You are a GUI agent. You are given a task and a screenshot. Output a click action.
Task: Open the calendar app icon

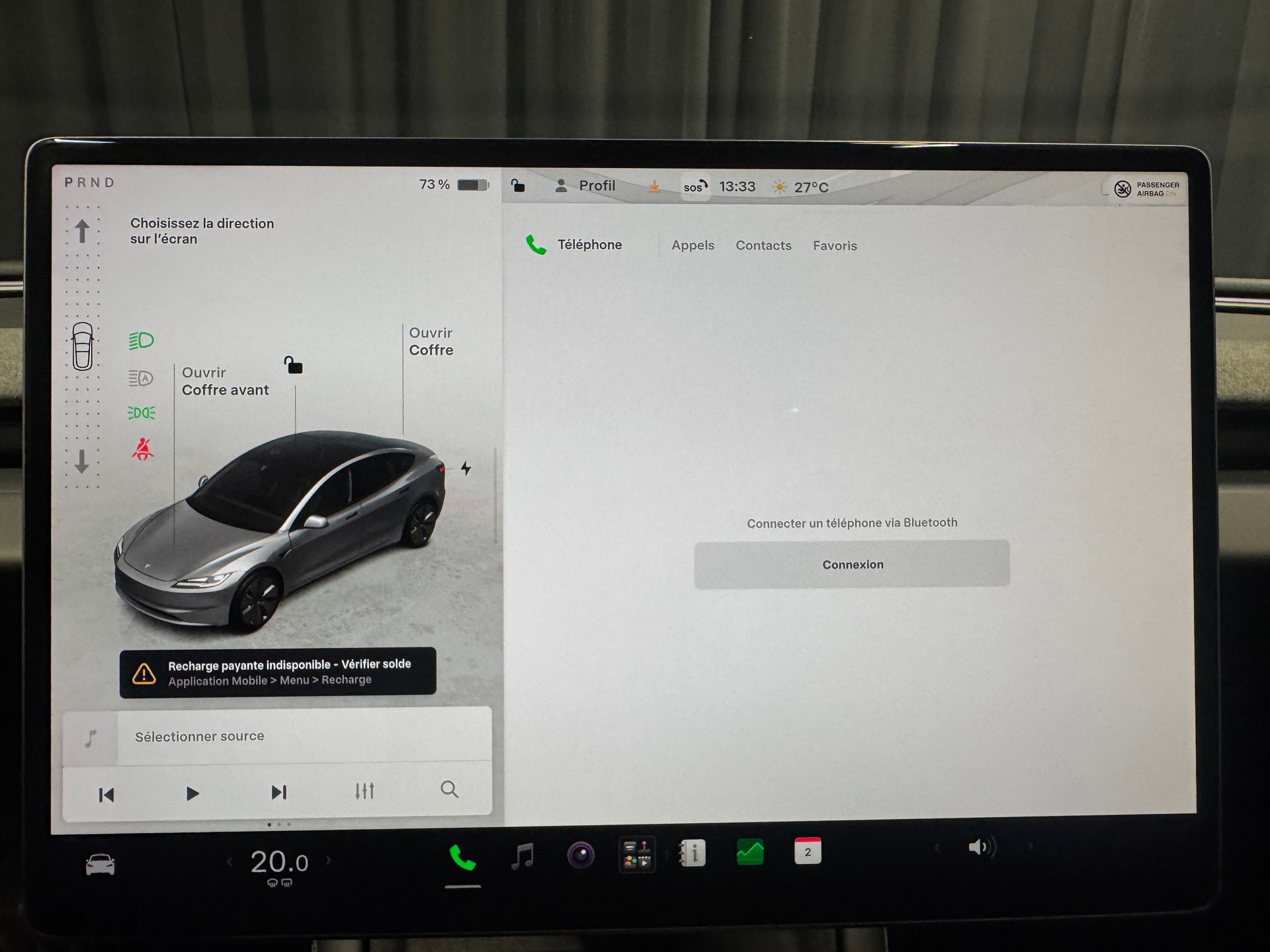point(808,852)
